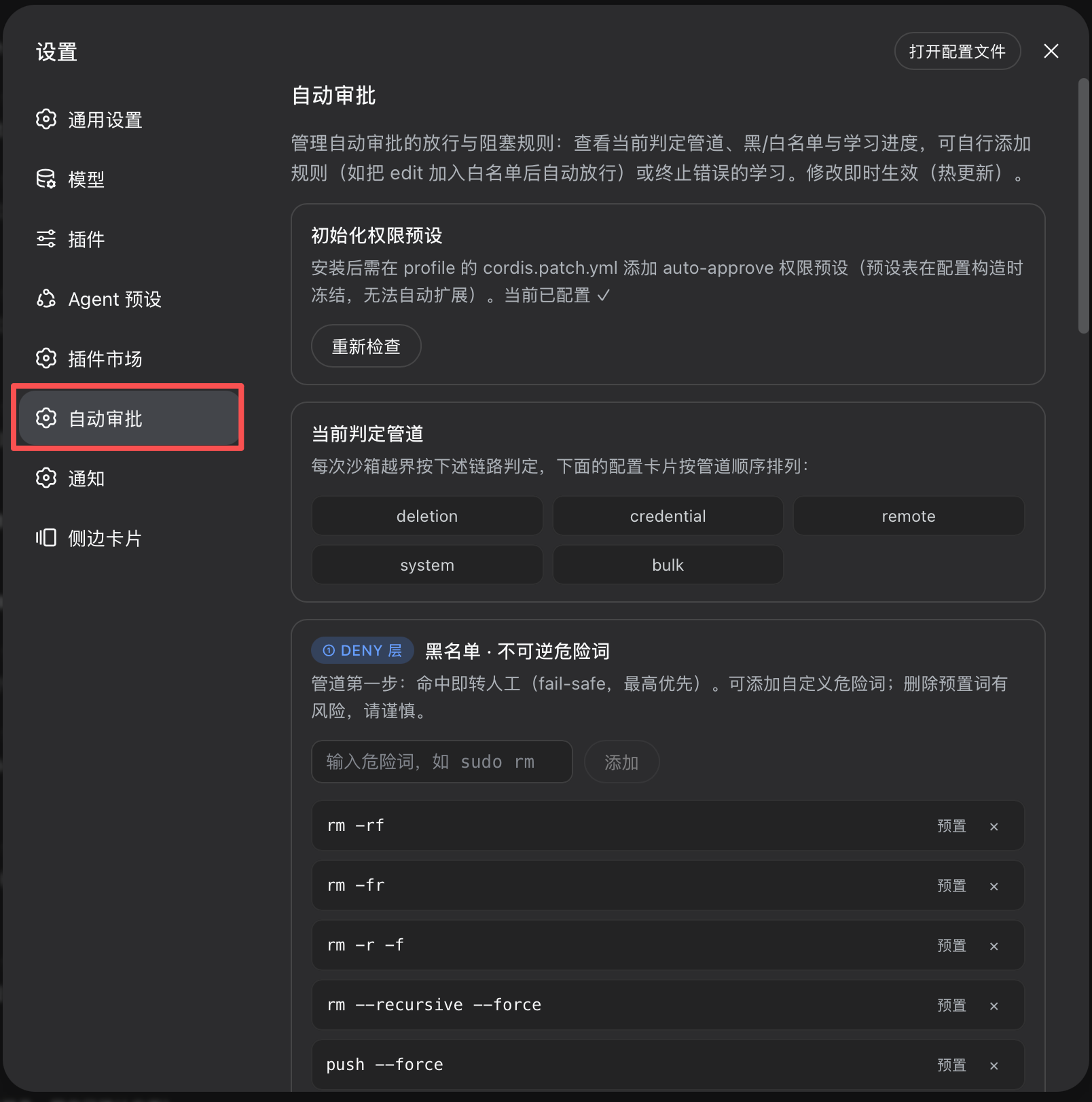Click the icon beside Agent 预设
The image size is (1092, 1102).
pyautogui.click(x=46, y=299)
